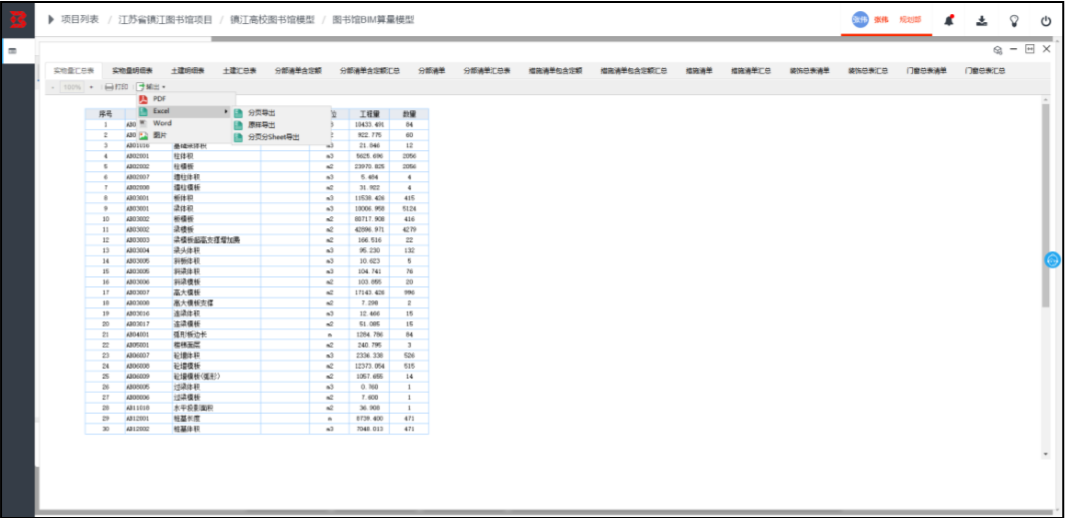This screenshot has width=1065, height=518.
Task: Click the user avatar 张伟
Action: (860, 20)
